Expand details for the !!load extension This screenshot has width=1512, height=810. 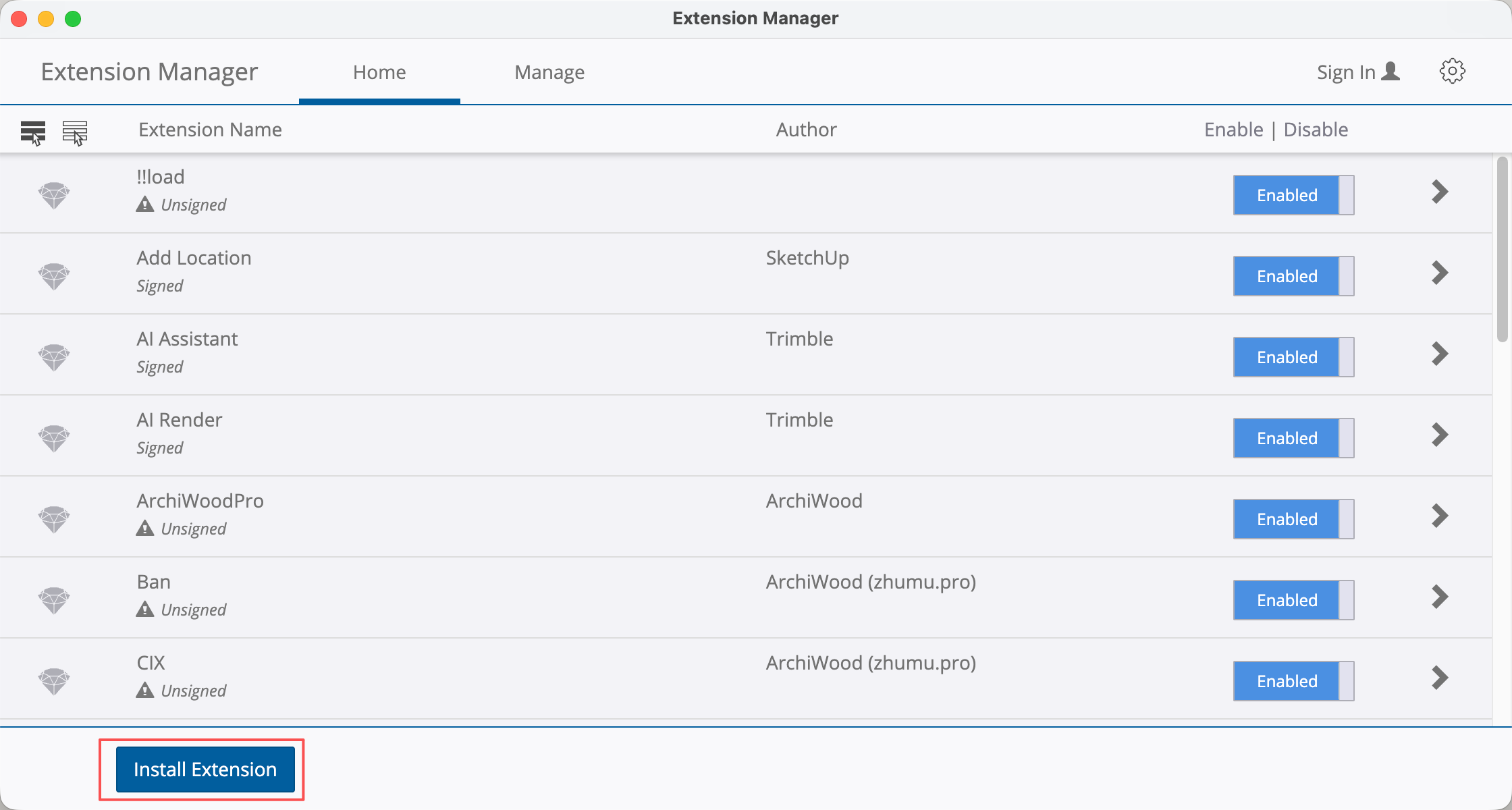click(x=1440, y=192)
